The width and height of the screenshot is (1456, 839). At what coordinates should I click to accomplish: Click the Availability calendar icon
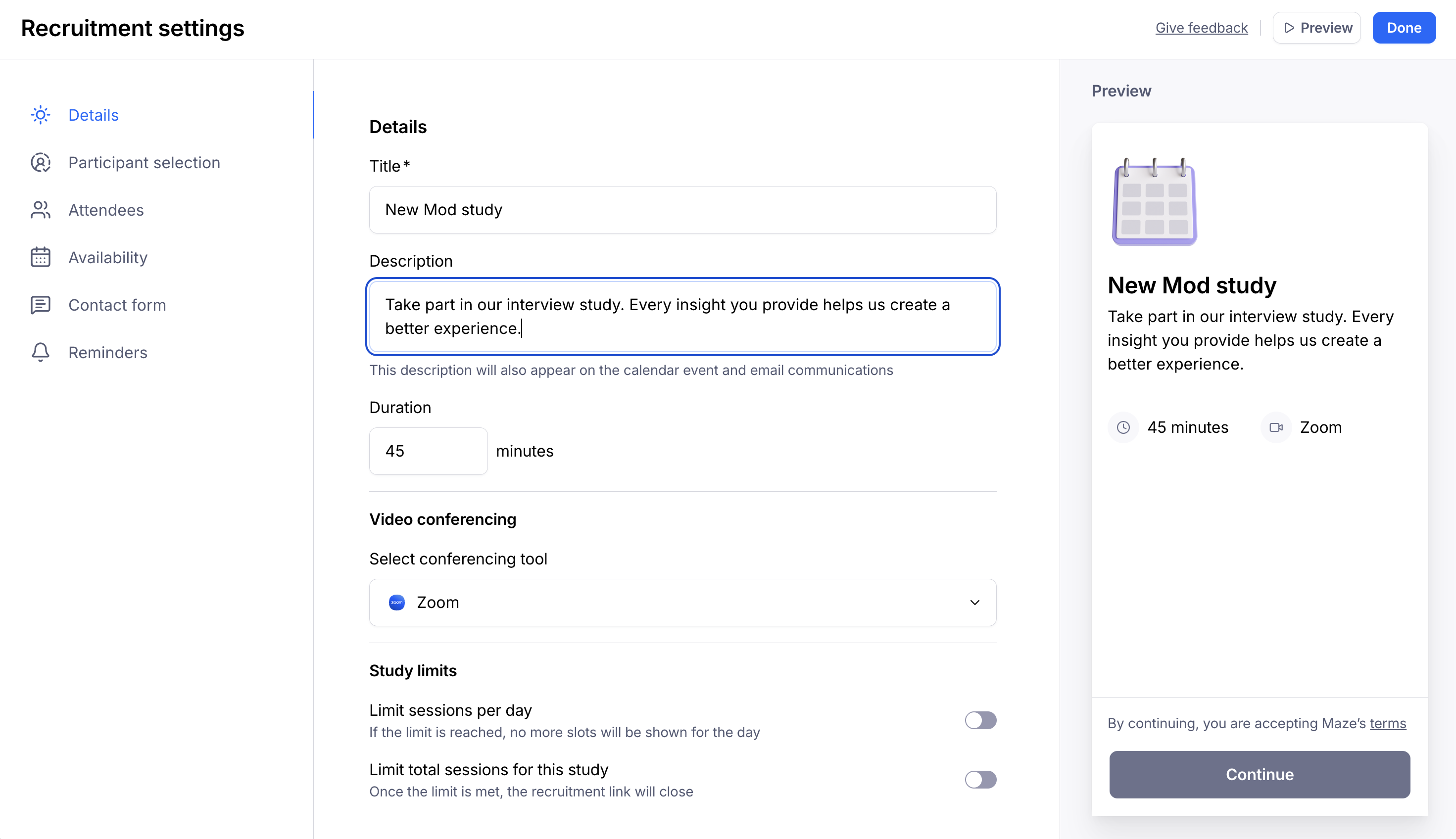[41, 258]
